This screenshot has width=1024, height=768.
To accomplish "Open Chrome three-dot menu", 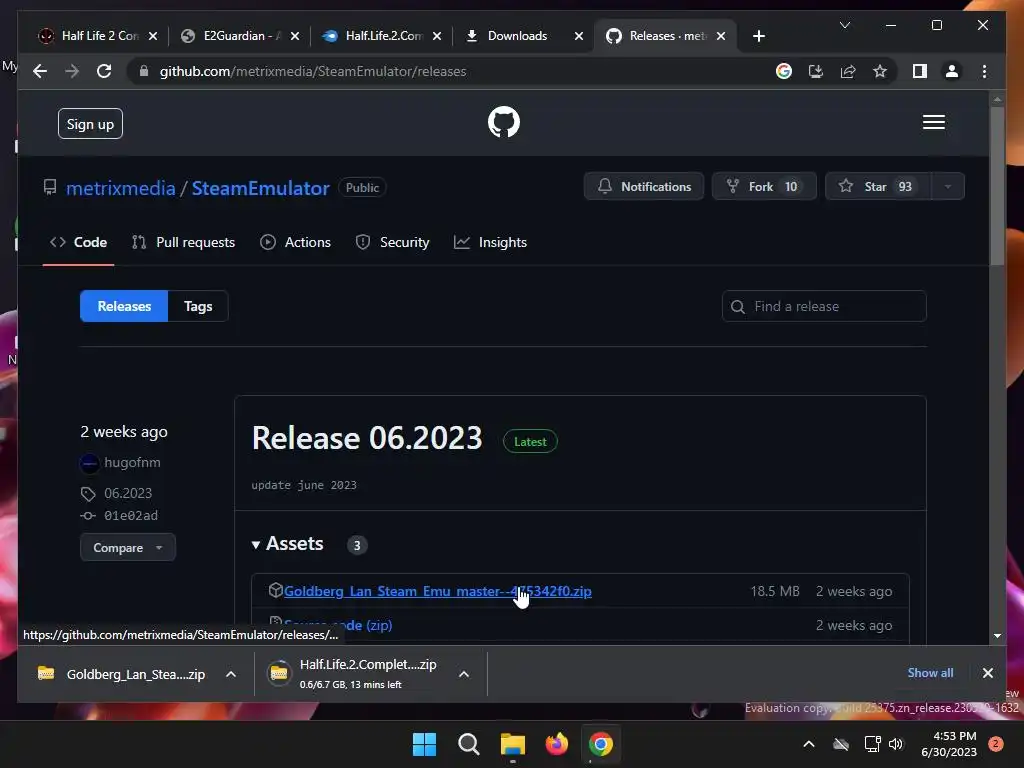I will pyautogui.click(x=984, y=71).
